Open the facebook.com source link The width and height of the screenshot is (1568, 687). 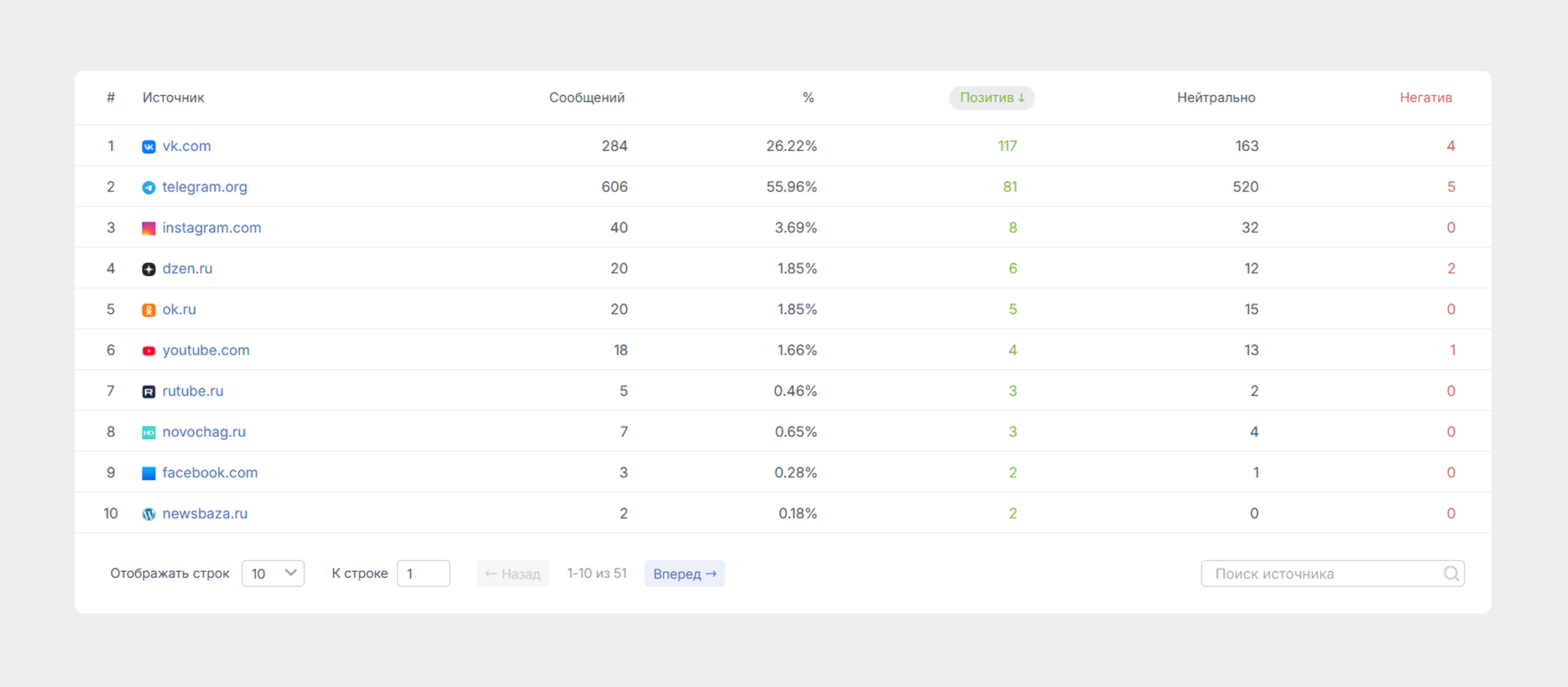(210, 472)
